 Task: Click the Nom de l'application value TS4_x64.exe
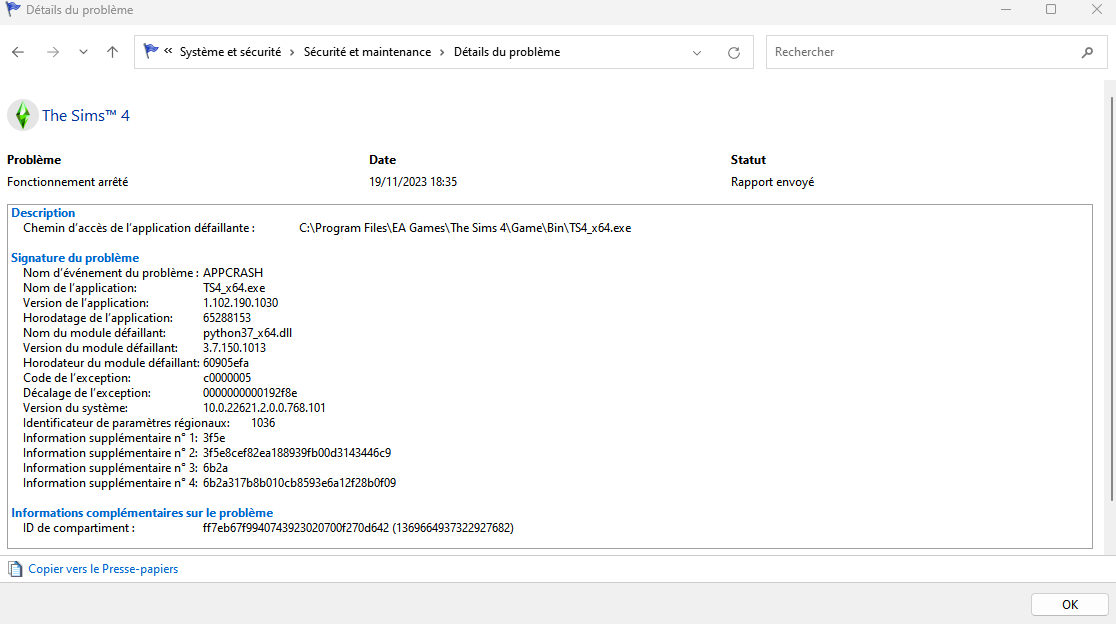pyautogui.click(x=234, y=288)
